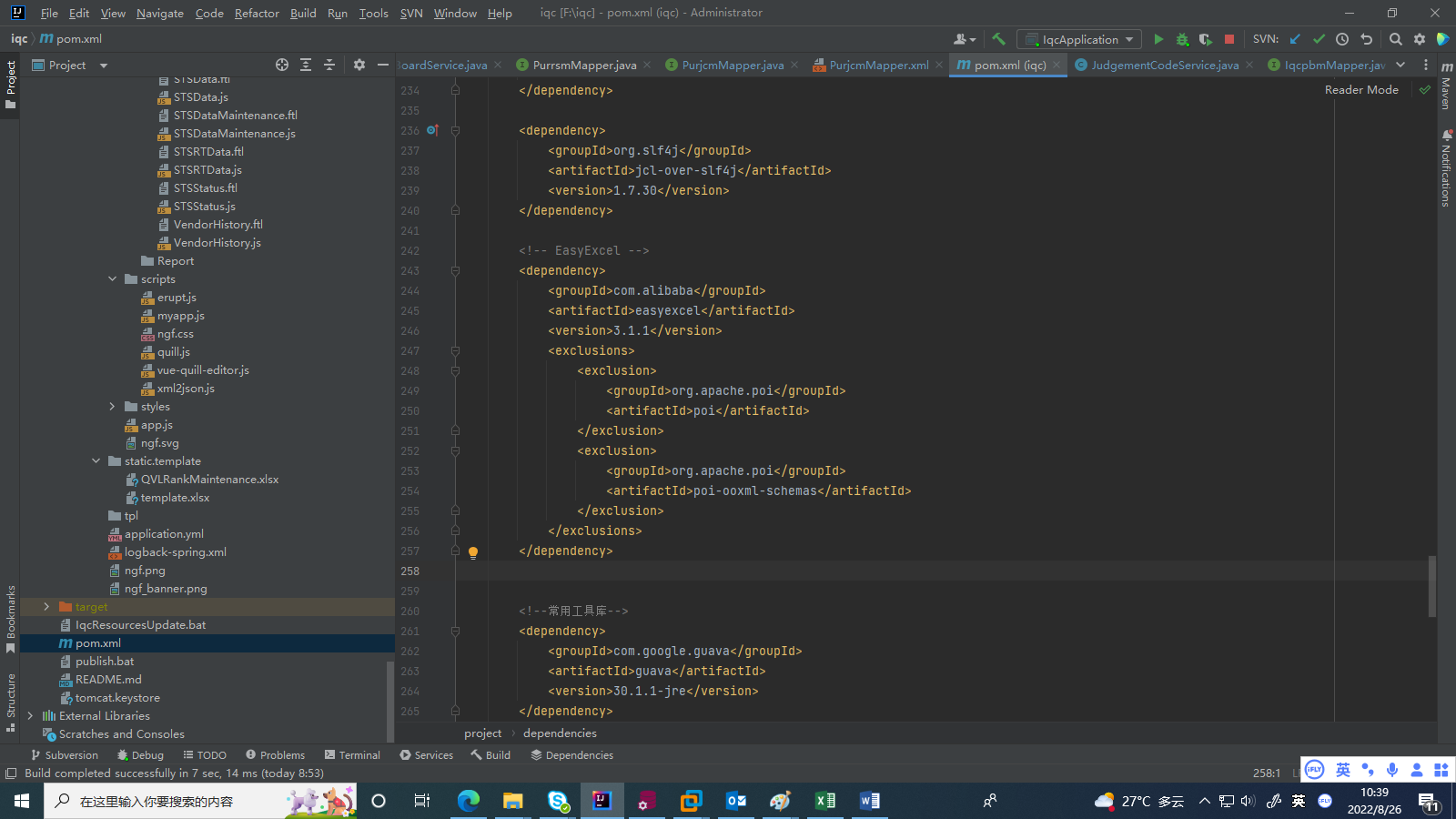Click the SVN Update Project arrow icon
The image size is (1456, 819).
click(x=1295, y=39)
